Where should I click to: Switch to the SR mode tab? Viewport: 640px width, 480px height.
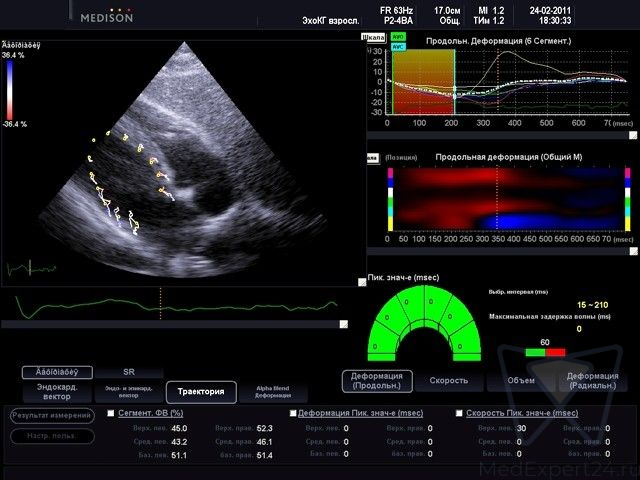tap(129, 372)
